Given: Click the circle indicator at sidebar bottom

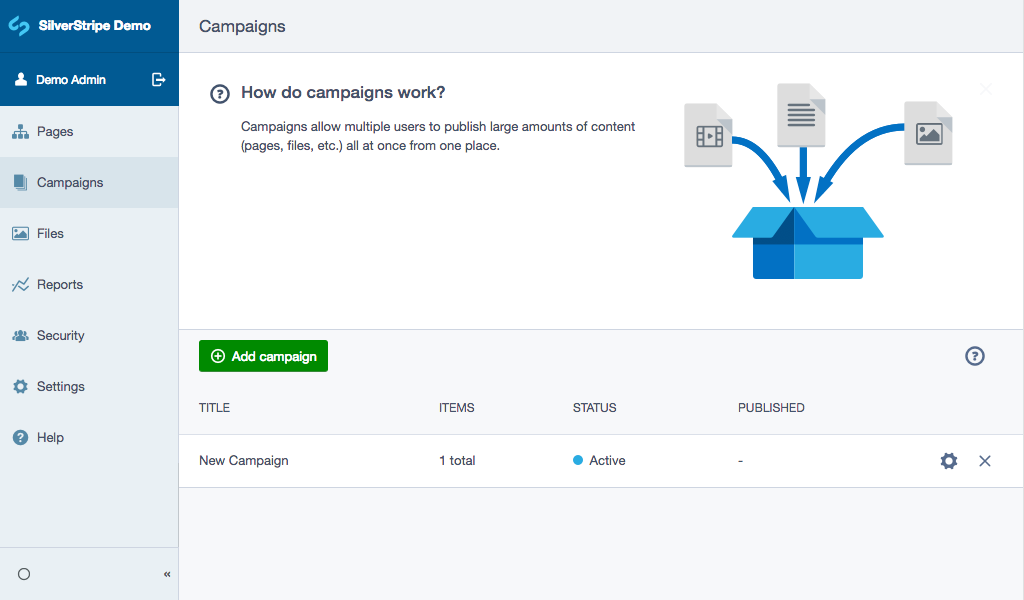Looking at the screenshot, I should pyautogui.click(x=24, y=573).
